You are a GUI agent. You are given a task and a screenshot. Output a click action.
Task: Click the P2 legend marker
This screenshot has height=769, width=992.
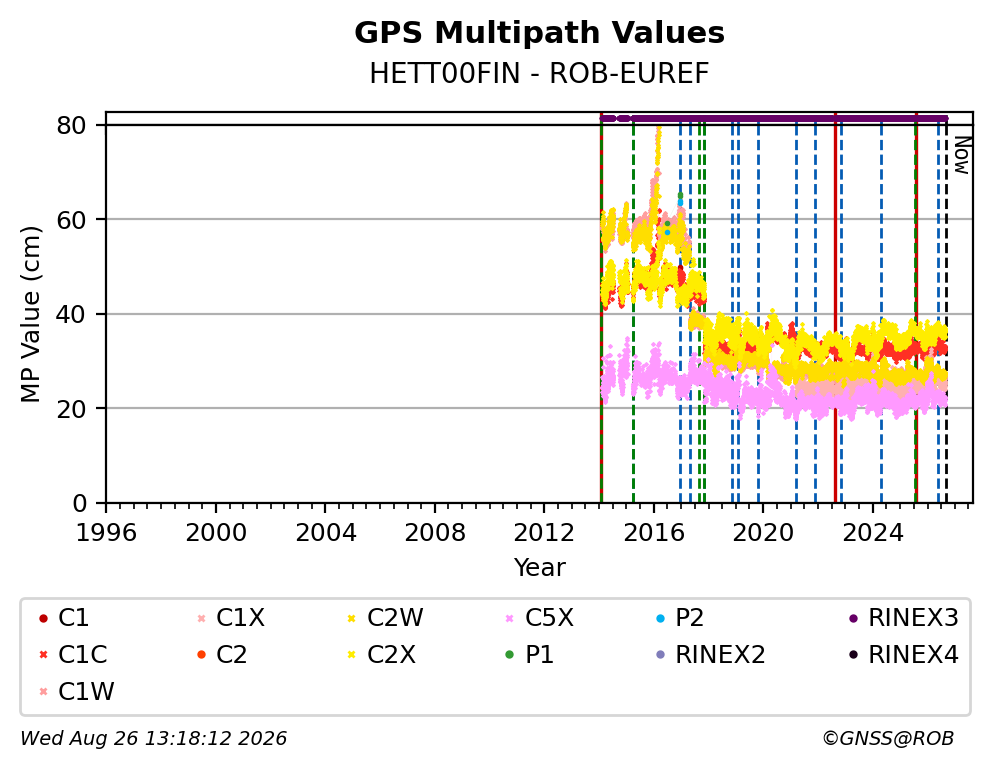click(x=660, y=618)
